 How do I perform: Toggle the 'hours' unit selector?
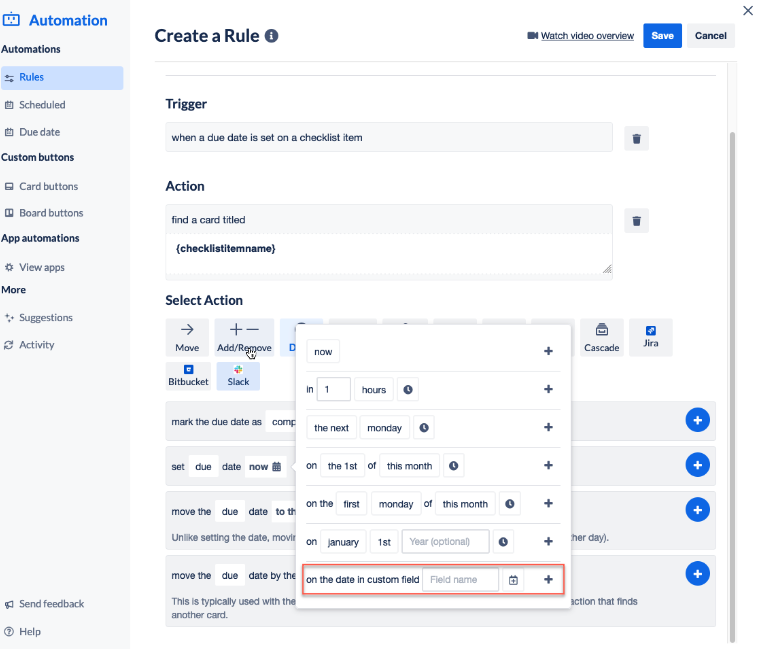[x=374, y=390]
